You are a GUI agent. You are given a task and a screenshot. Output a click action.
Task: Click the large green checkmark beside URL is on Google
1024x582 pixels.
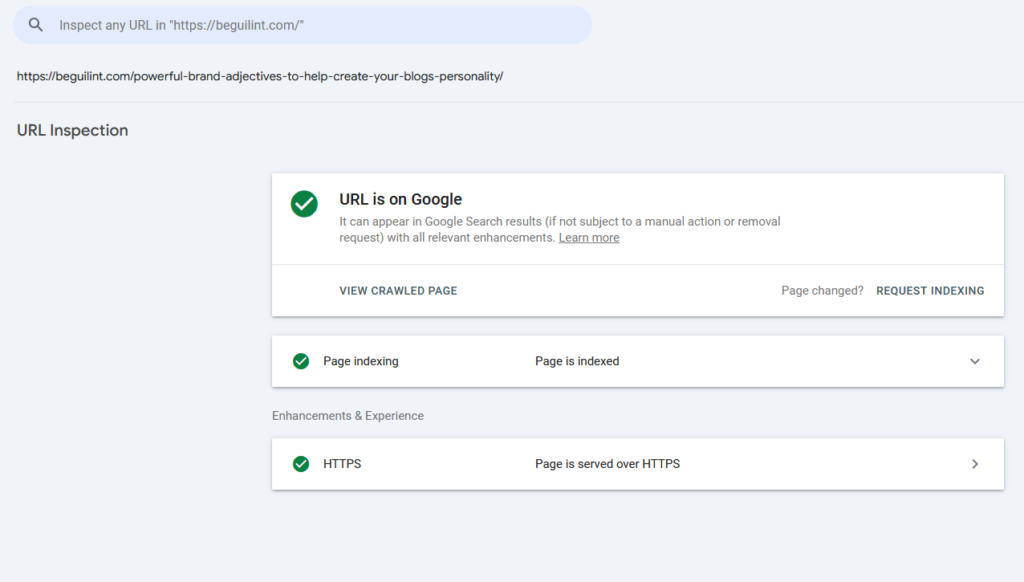click(304, 204)
